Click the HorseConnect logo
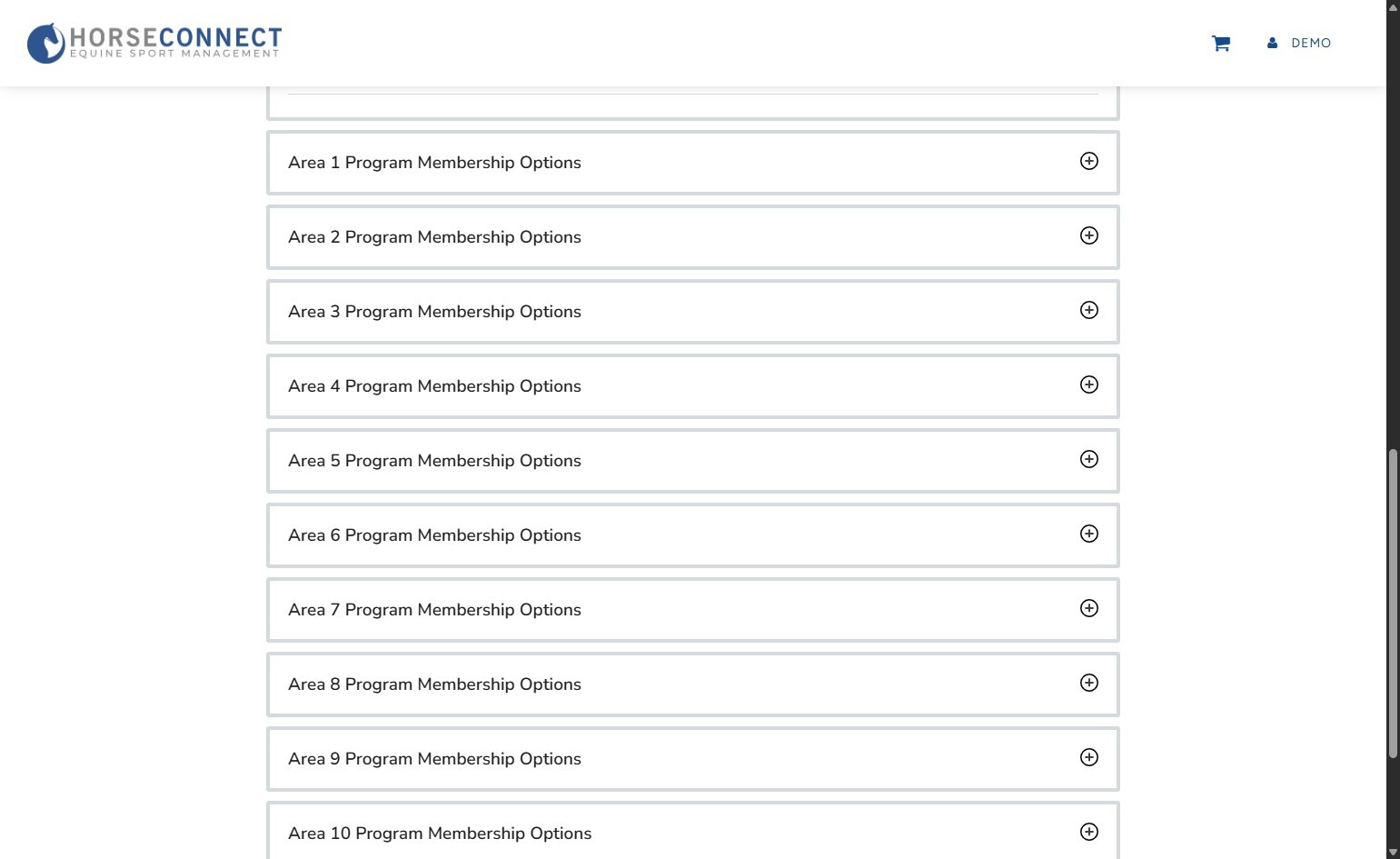Screen dimensions: 1400x859 (154, 43)
